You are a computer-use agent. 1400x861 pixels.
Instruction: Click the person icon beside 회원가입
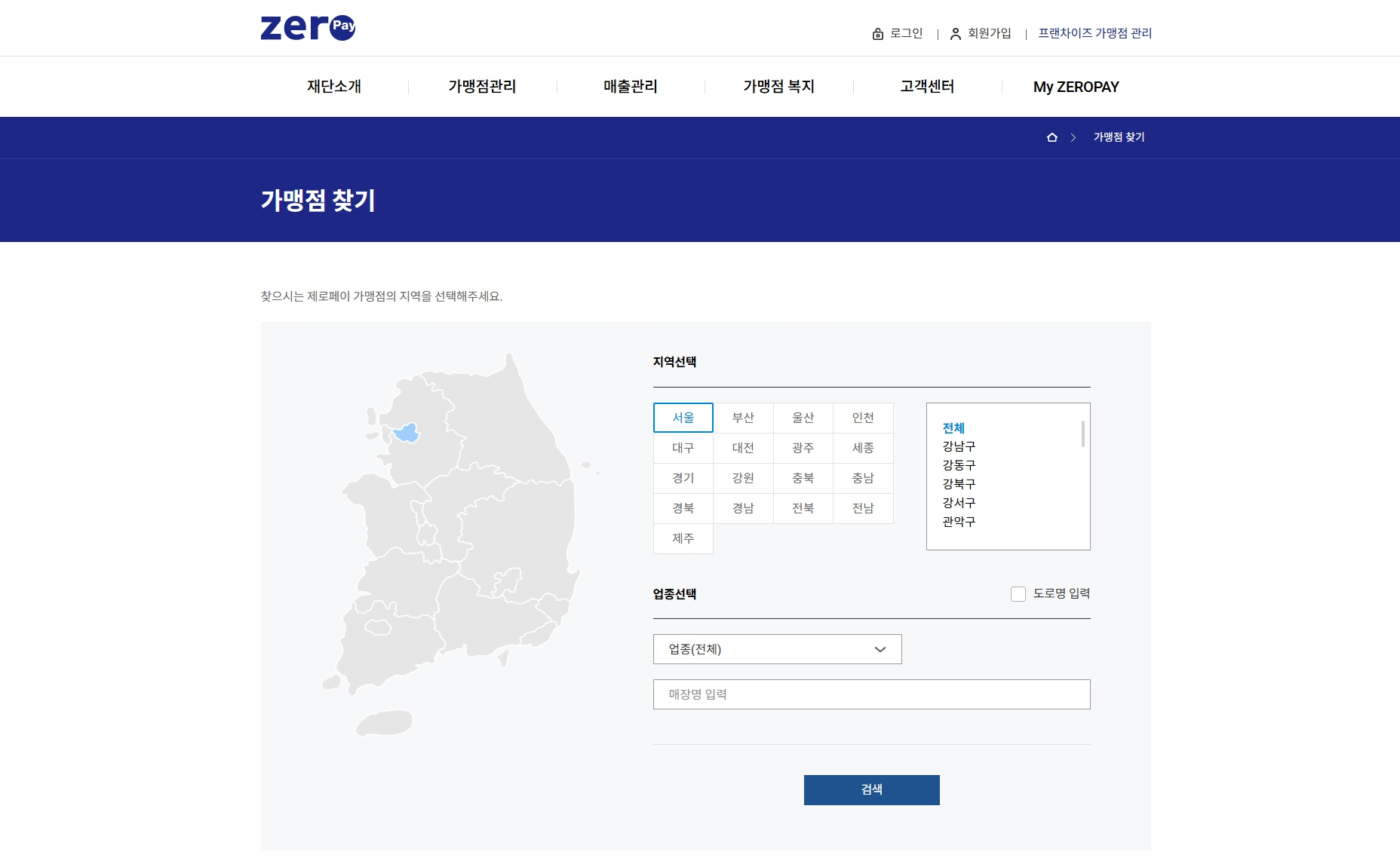[954, 33]
